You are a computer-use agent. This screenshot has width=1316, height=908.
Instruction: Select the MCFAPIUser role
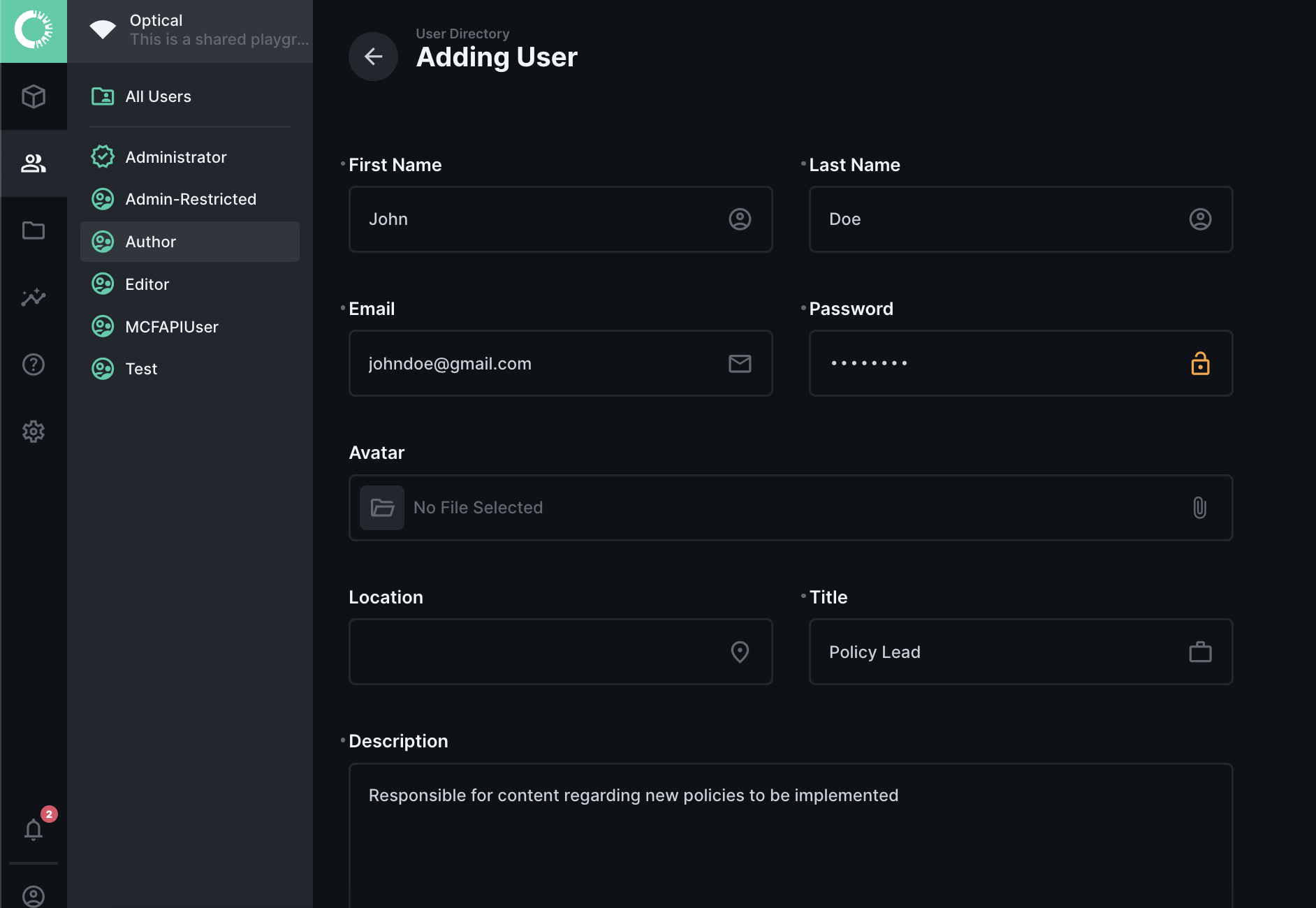[x=171, y=327]
